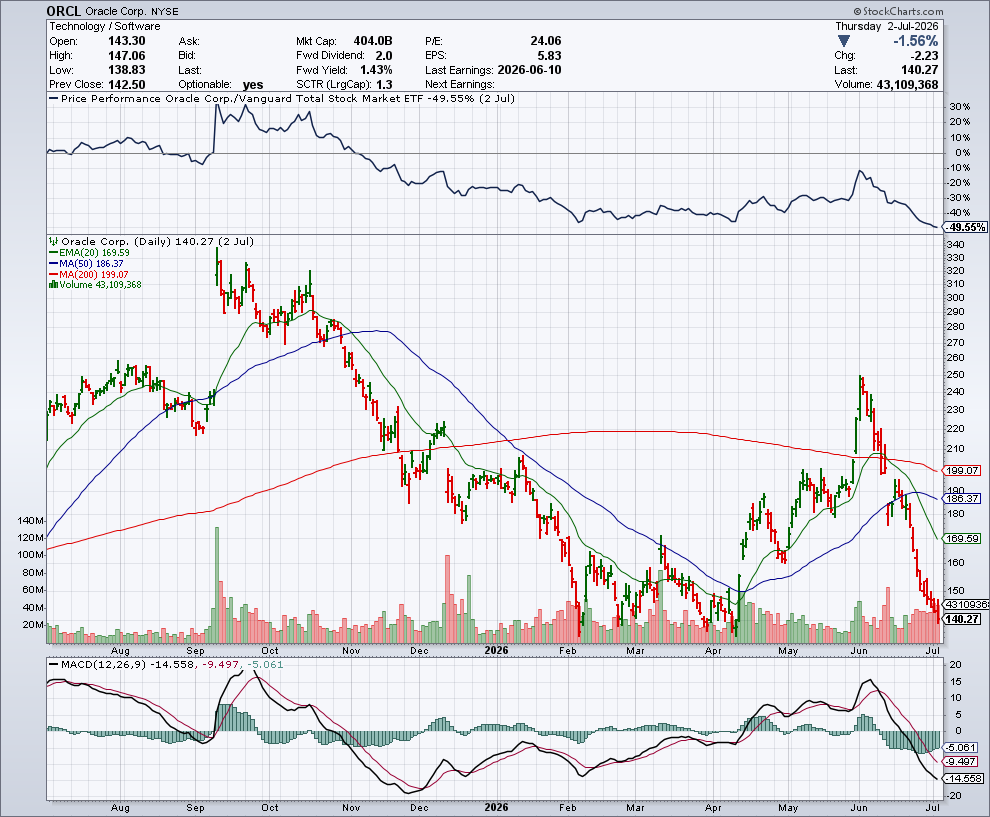Click the -49.55% tag on performance axis
990x817 pixels.
click(x=965, y=227)
